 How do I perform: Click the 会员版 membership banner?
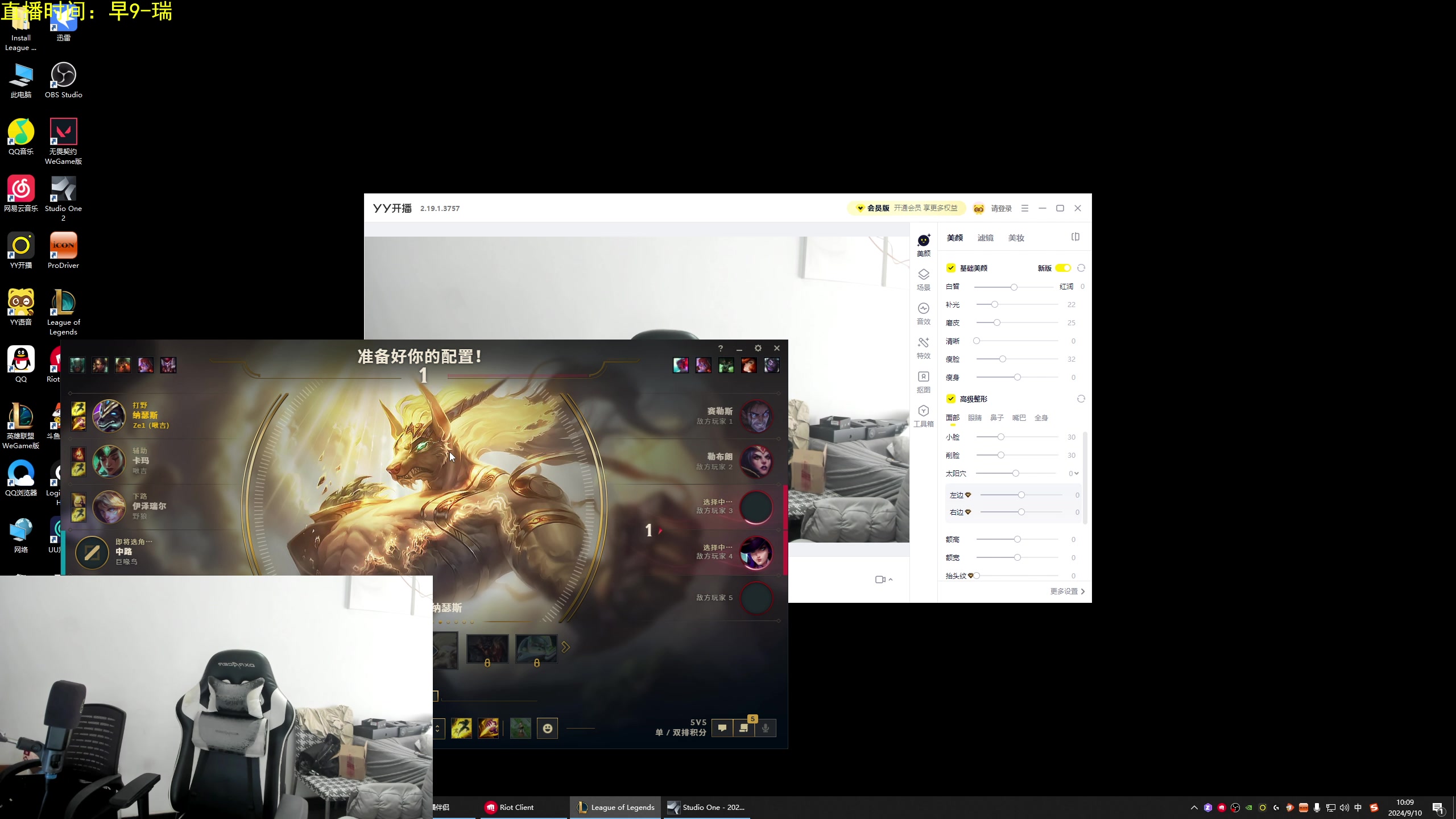coord(907,208)
